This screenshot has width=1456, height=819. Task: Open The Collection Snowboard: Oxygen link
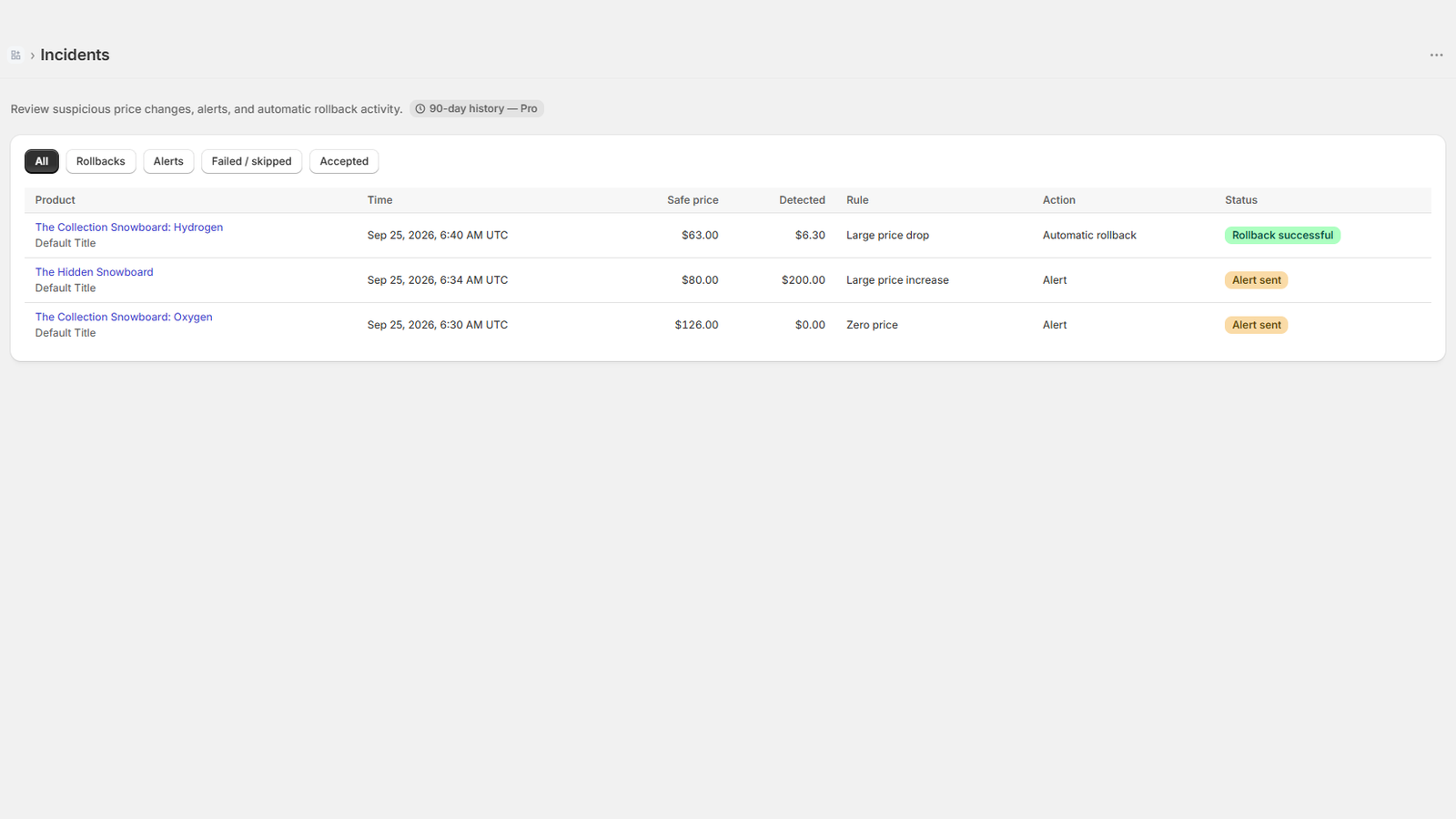(x=124, y=317)
